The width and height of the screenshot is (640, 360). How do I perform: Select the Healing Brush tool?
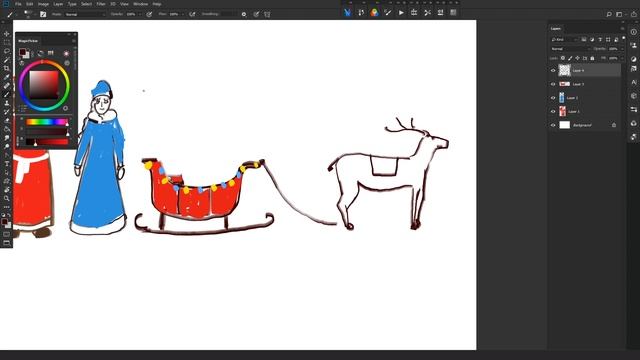pyautogui.click(x=7, y=86)
